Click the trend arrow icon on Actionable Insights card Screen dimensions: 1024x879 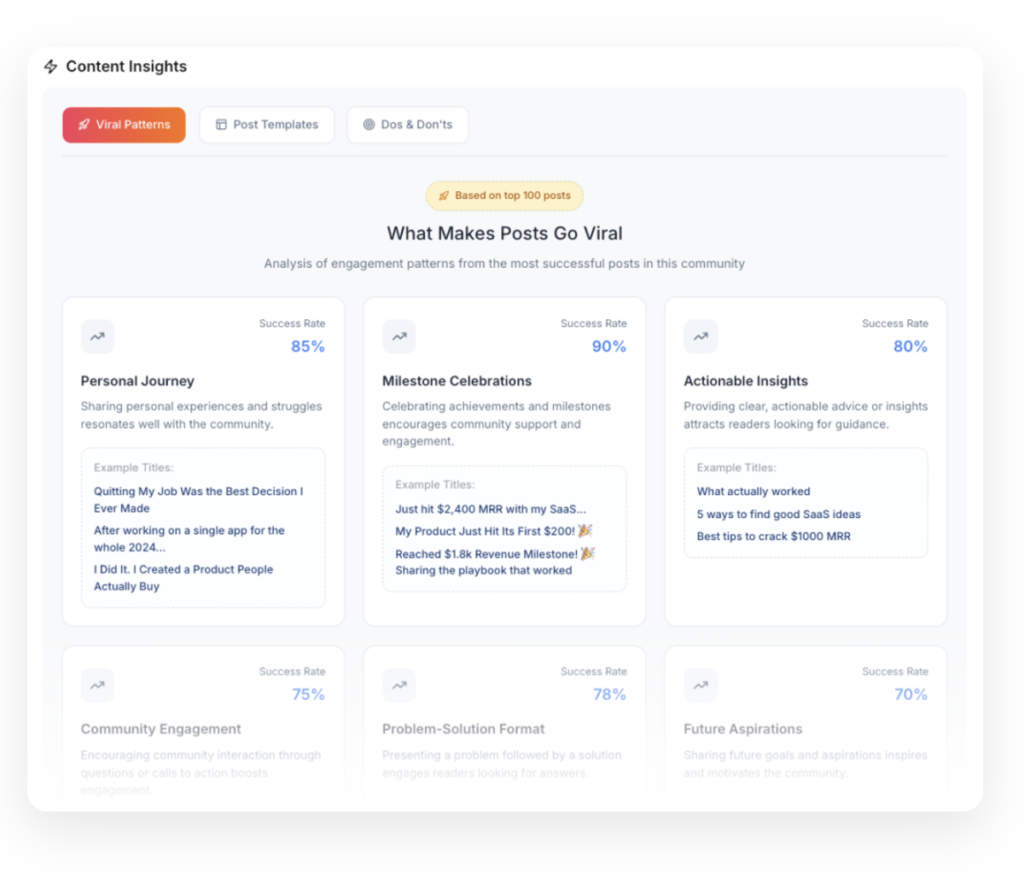pos(700,337)
